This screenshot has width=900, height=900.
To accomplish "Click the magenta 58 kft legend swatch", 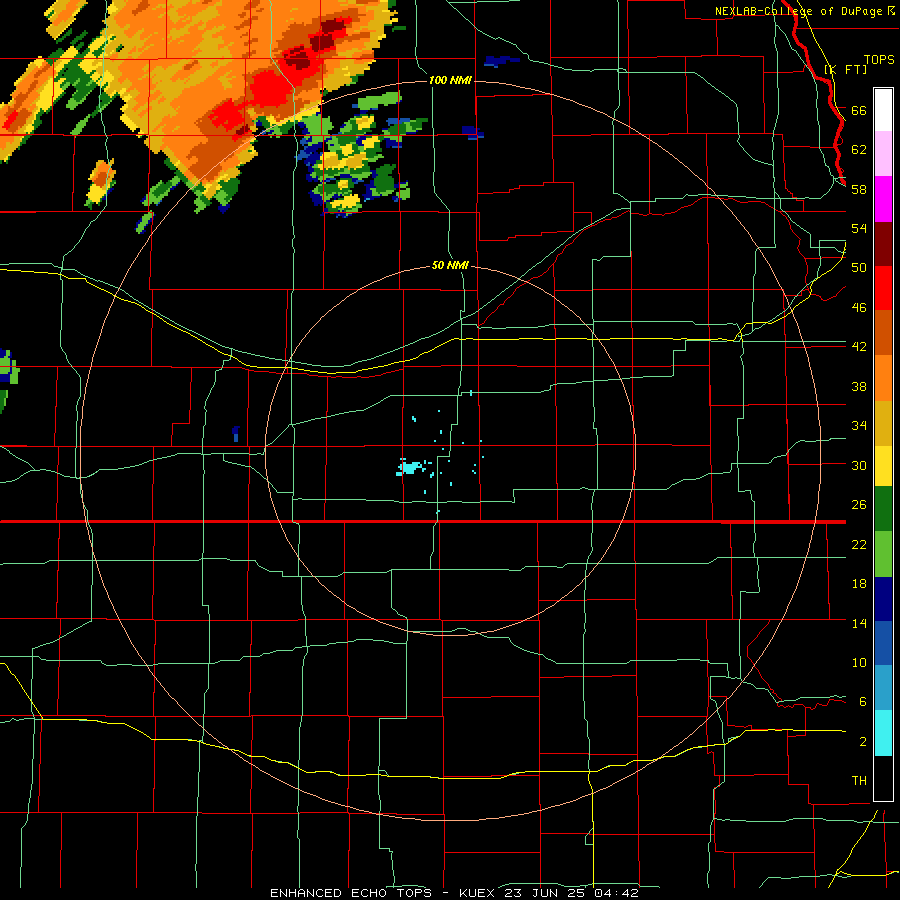I will click(x=883, y=199).
